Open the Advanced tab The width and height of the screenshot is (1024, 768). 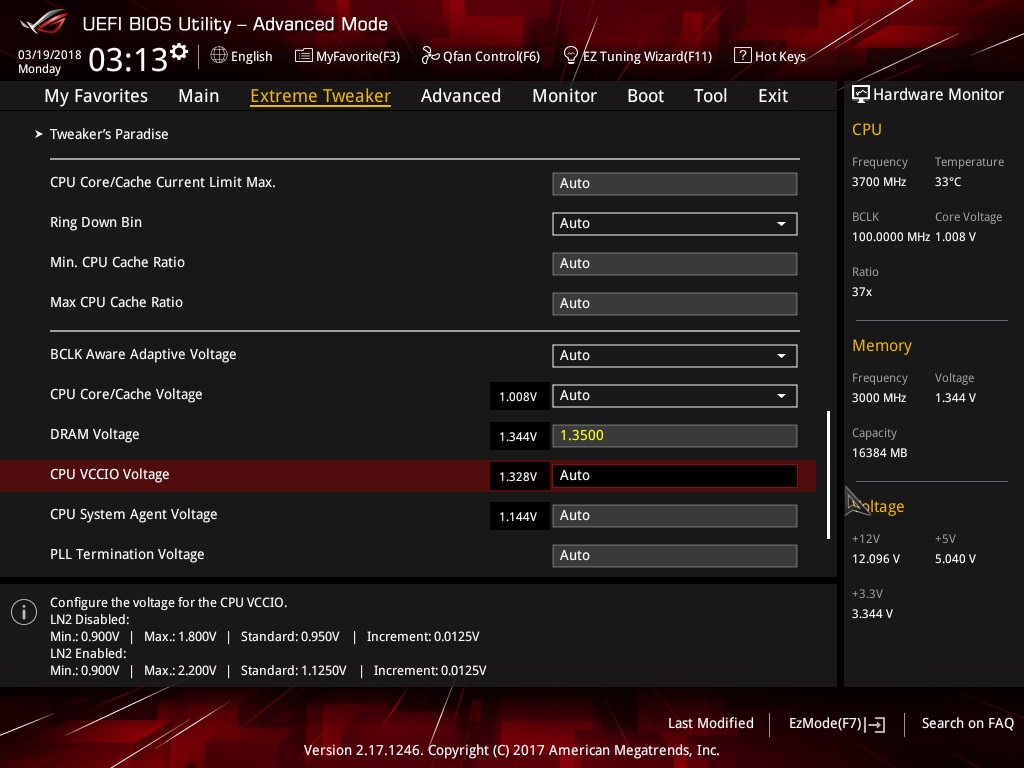[x=460, y=95]
